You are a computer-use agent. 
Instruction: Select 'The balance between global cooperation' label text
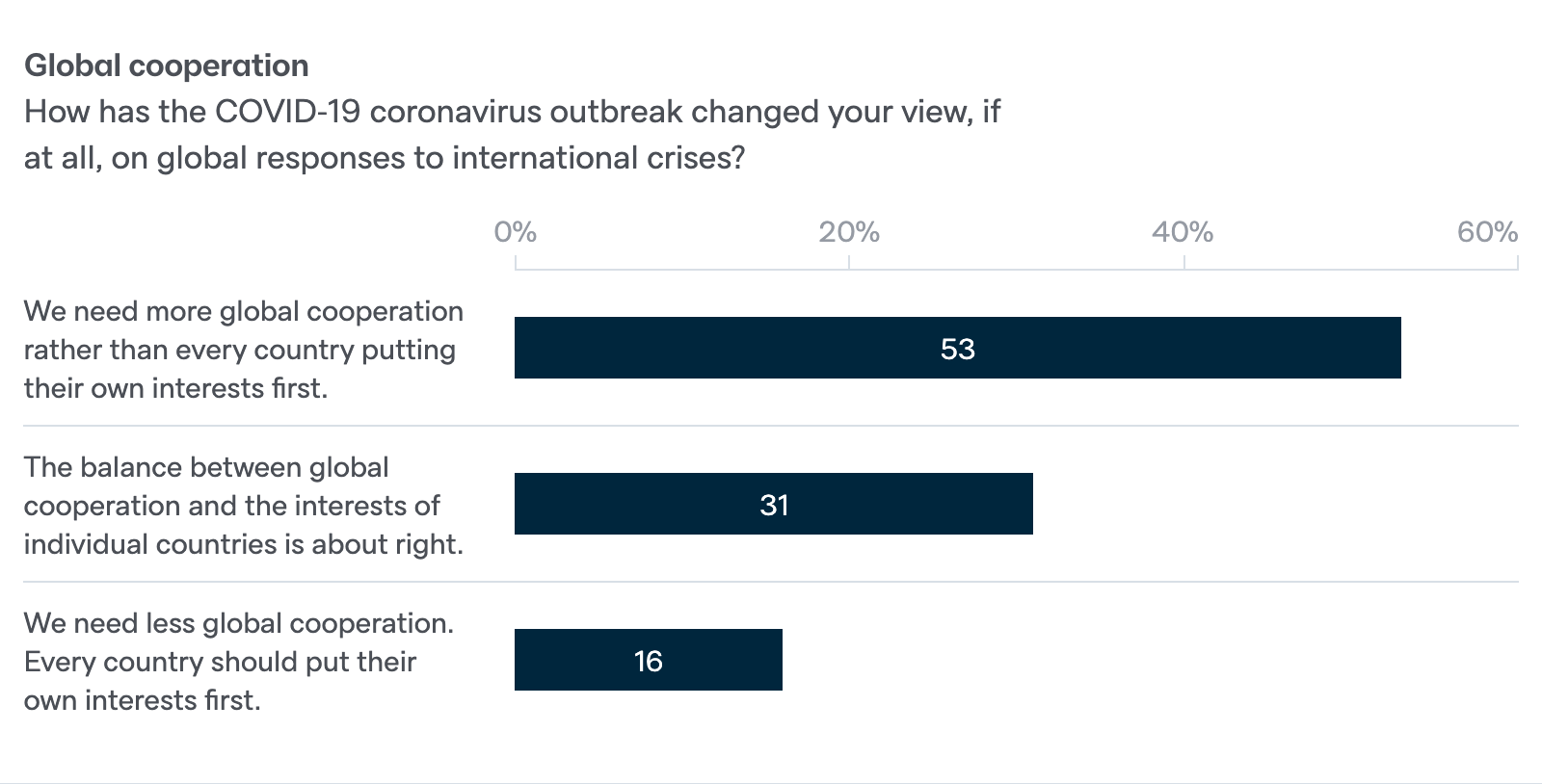(x=206, y=467)
